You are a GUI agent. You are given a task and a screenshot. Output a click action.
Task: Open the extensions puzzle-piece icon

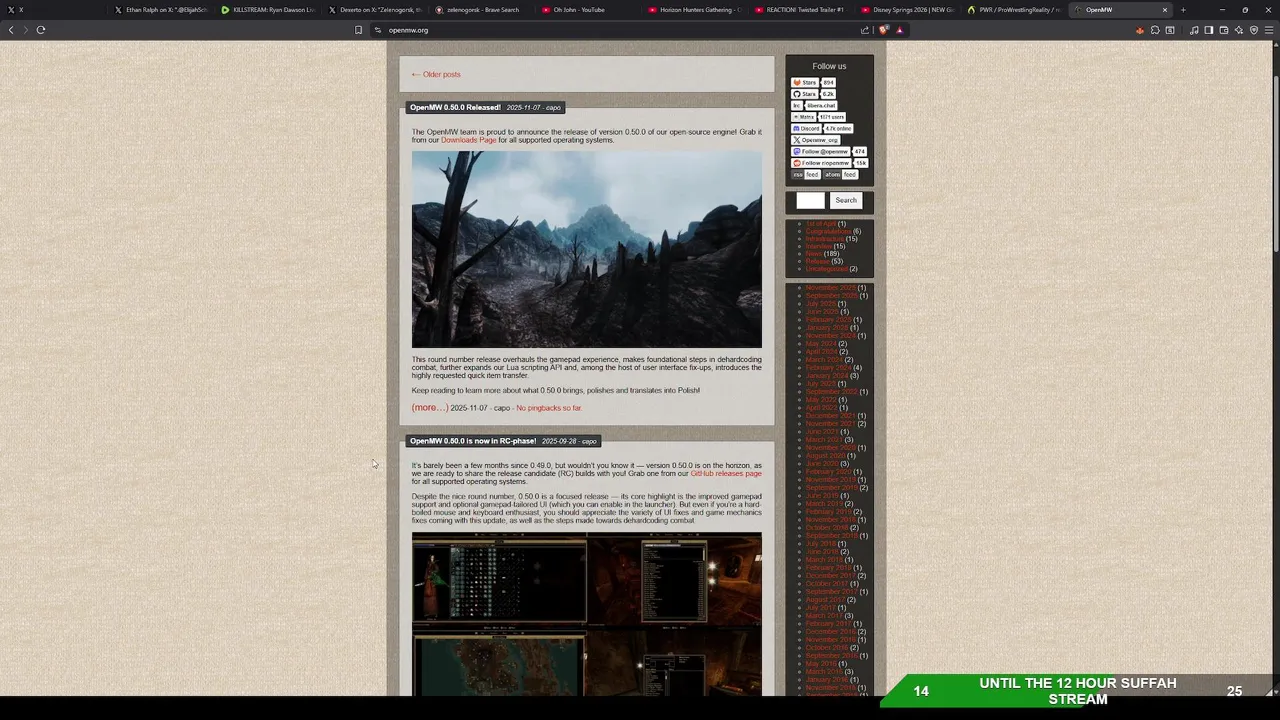point(1154,30)
